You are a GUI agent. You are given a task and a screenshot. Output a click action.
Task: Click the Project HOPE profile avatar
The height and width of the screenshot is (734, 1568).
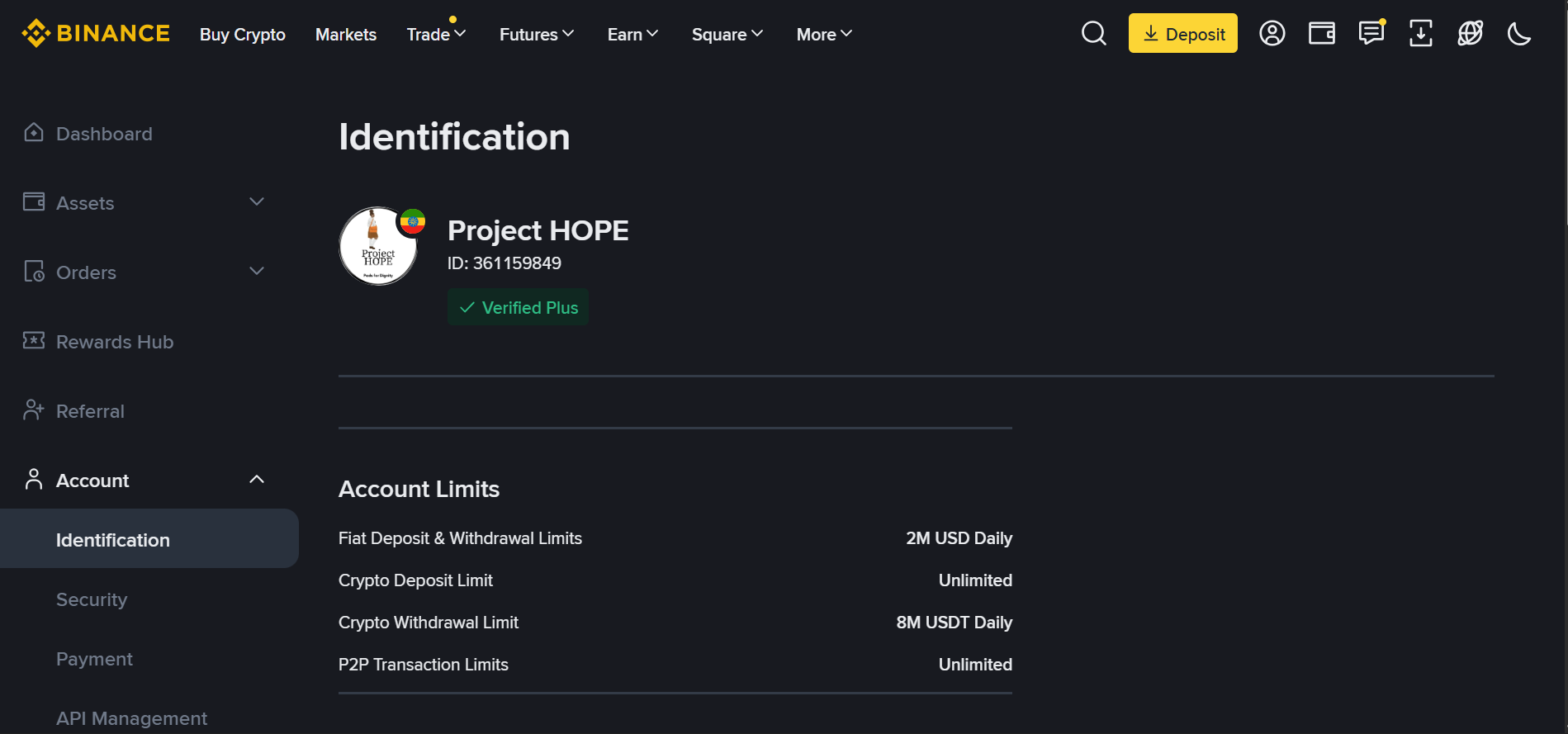(379, 246)
